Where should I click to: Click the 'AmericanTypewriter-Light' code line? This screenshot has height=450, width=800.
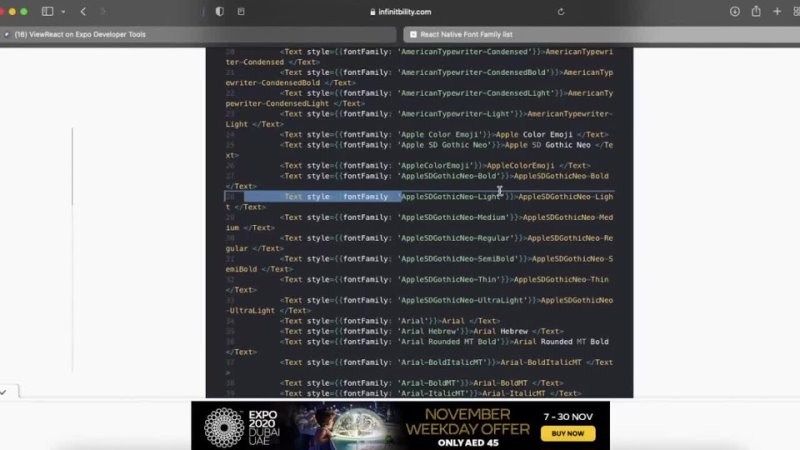tap(419, 119)
